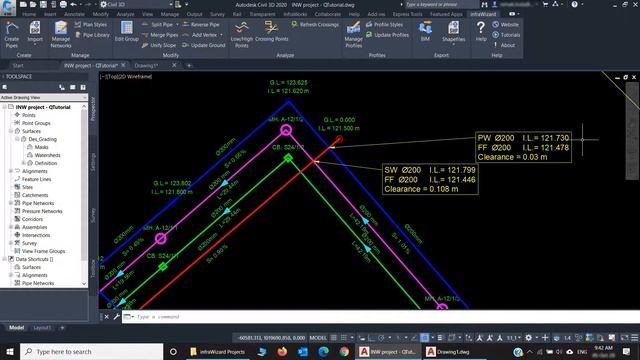Screen dimensions: 640x360
Task: Click Update Profiles
Action: tap(387, 35)
